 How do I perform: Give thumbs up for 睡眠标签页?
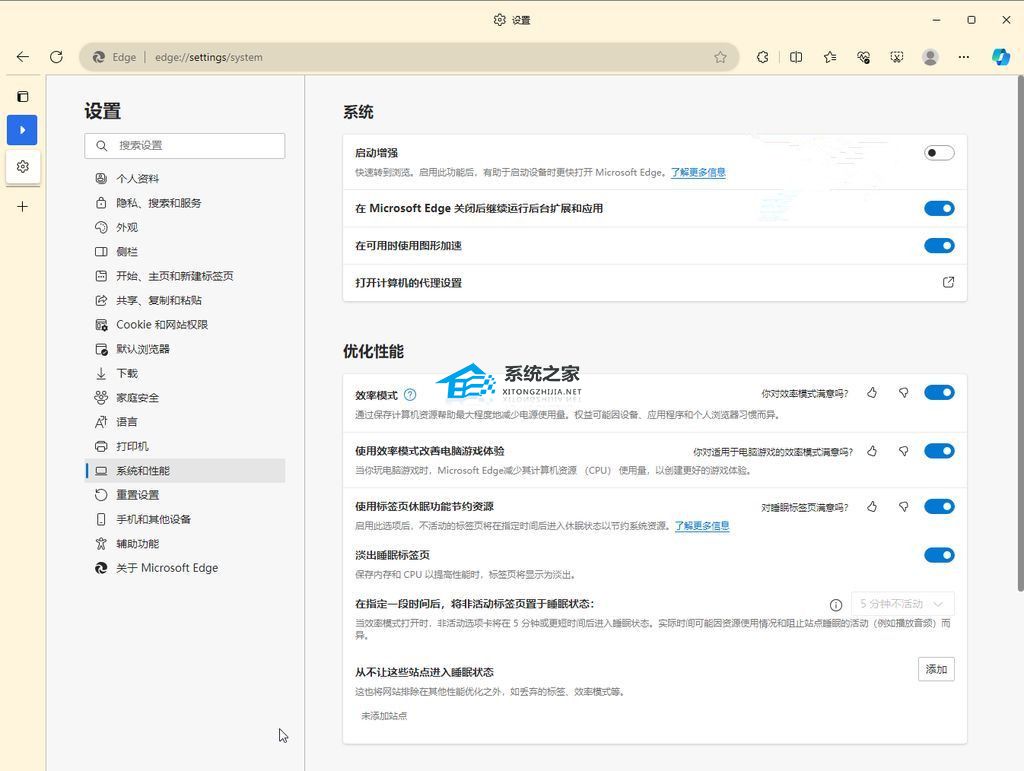872,506
